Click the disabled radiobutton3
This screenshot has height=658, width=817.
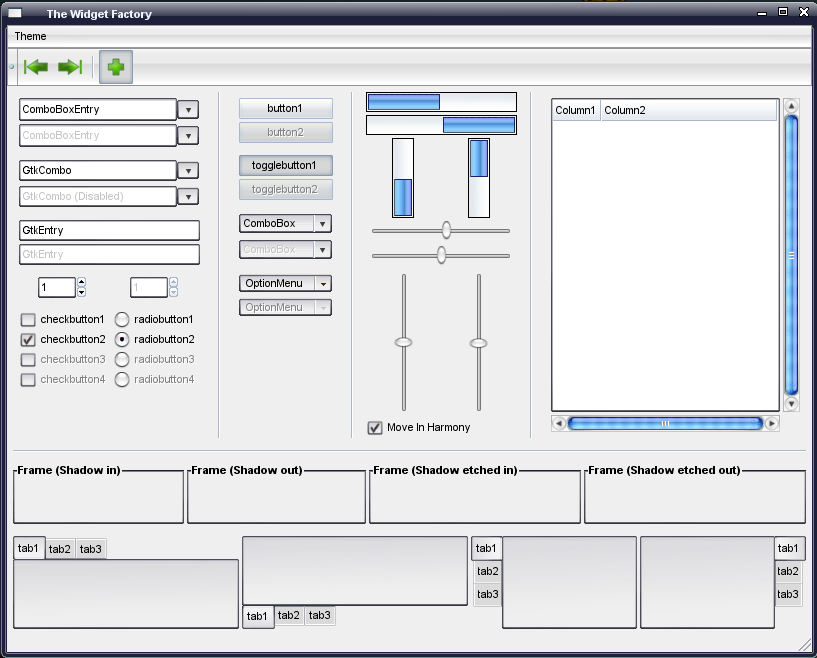(x=121, y=359)
